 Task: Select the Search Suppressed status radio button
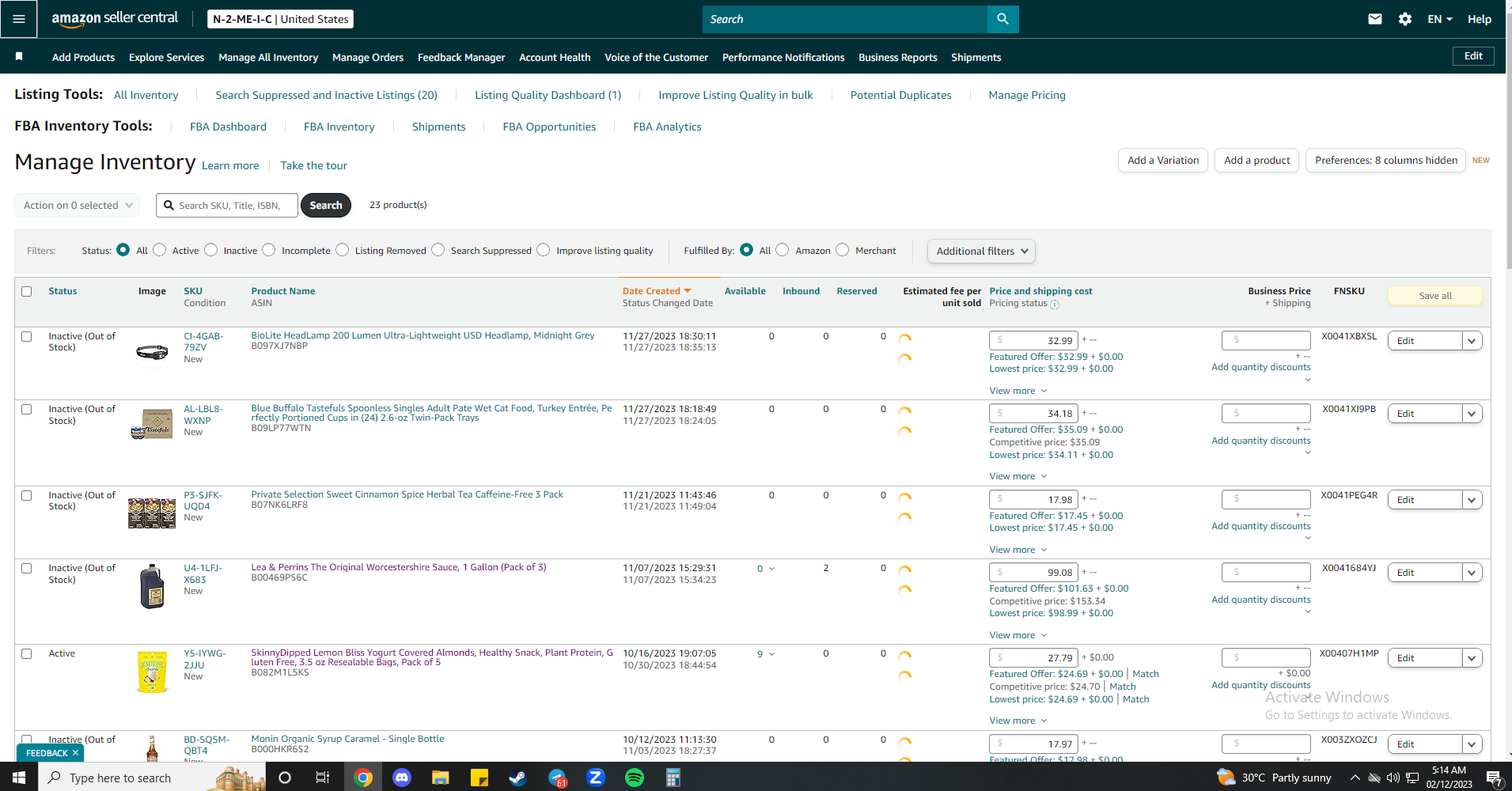[438, 250]
